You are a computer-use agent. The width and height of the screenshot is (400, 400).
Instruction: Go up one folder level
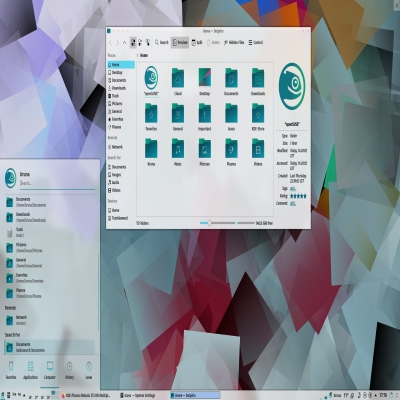coord(124,43)
